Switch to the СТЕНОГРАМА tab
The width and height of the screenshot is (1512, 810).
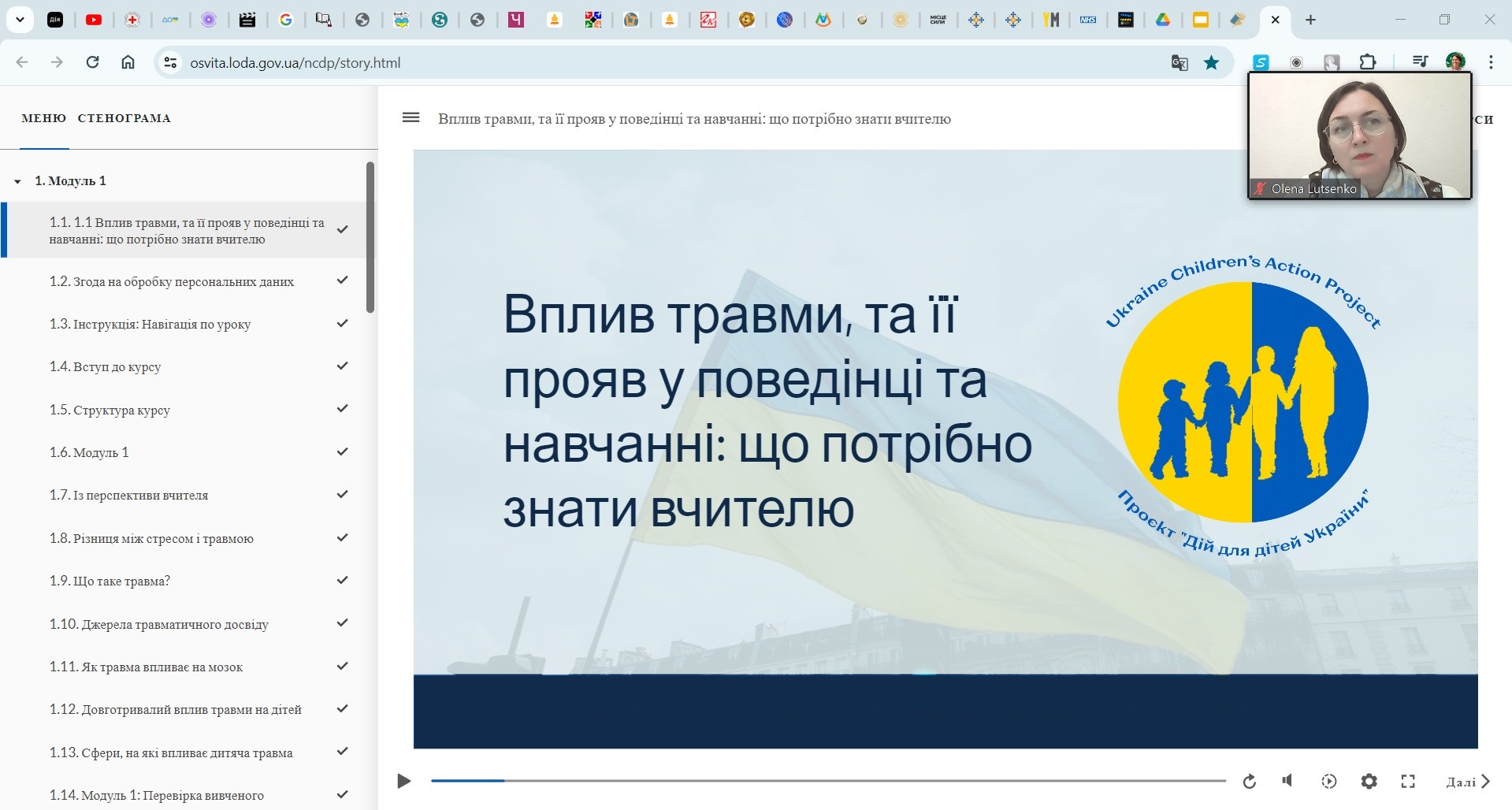click(124, 118)
